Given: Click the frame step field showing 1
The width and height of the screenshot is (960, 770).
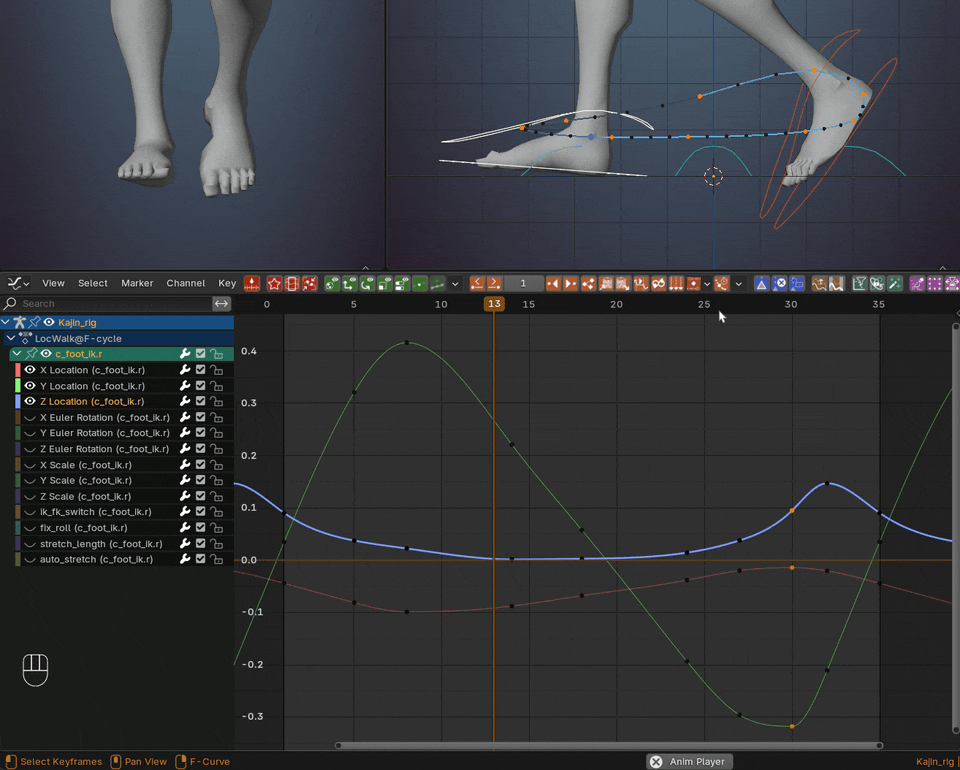Looking at the screenshot, I should tap(523, 283).
